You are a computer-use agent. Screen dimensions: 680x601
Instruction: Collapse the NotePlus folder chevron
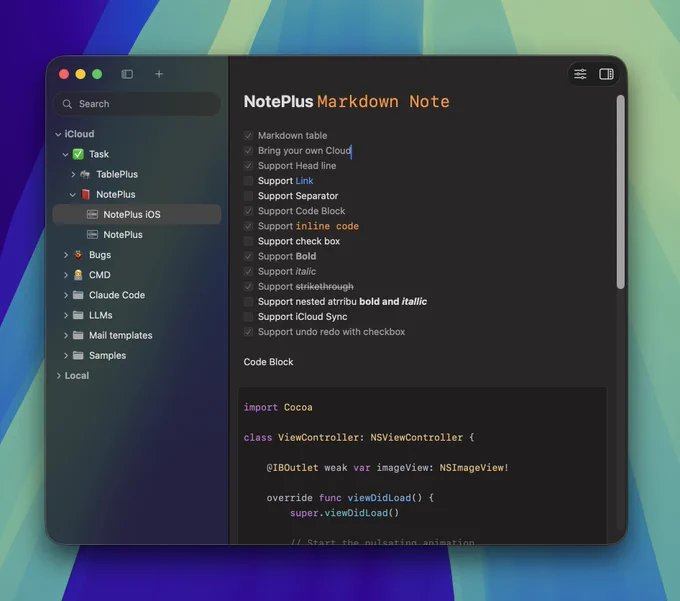[x=73, y=195]
